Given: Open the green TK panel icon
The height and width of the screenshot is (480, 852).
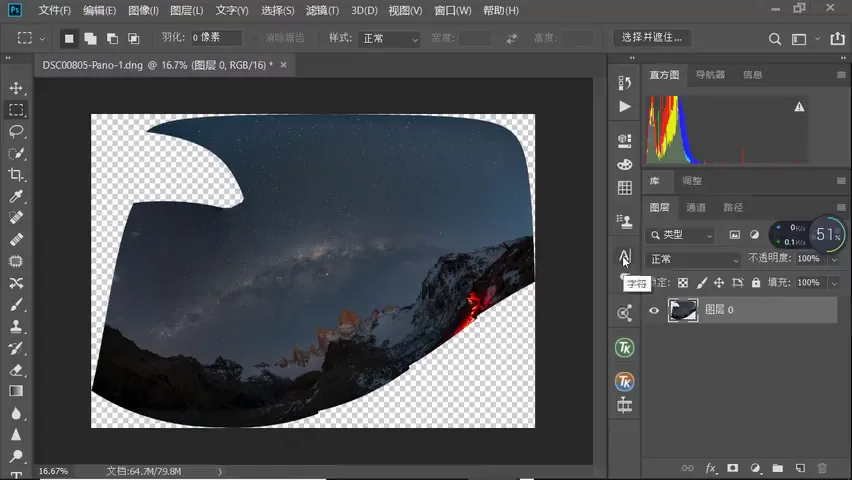Looking at the screenshot, I should 624,348.
